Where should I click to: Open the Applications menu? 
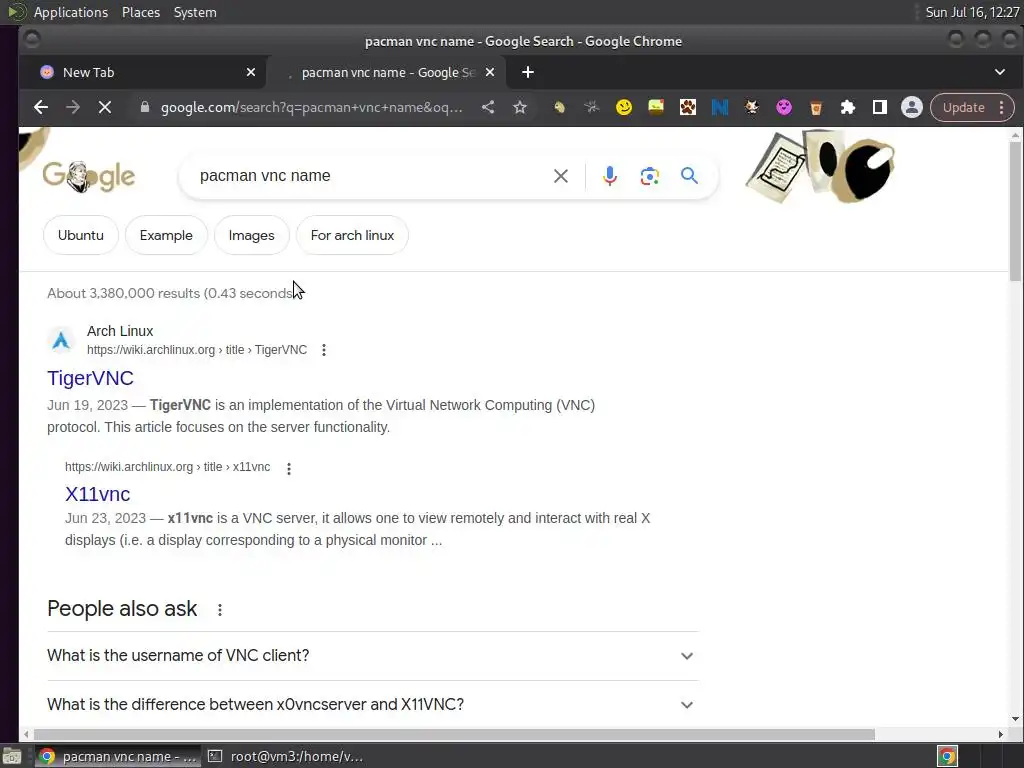pos(71,12)
